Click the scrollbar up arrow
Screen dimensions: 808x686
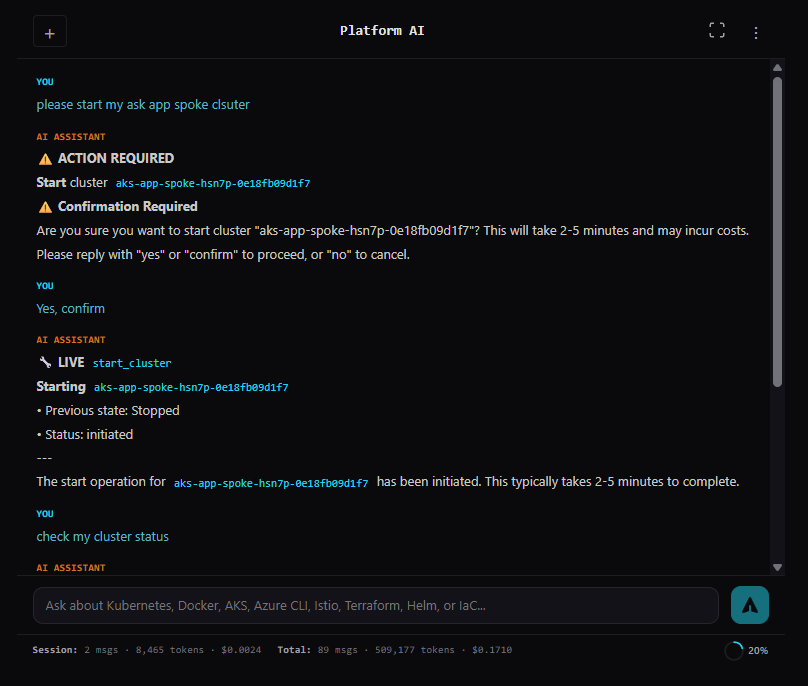(778, 68)
